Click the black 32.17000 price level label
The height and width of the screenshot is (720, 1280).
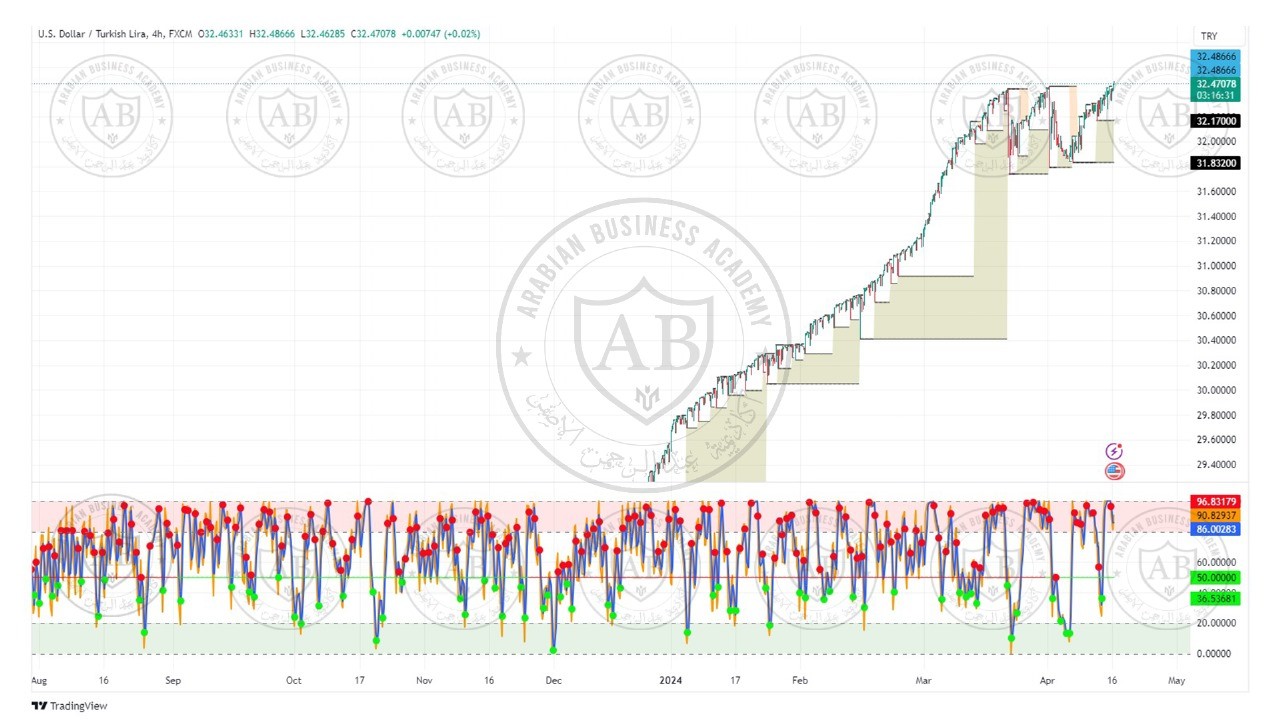click(1216, 121)
